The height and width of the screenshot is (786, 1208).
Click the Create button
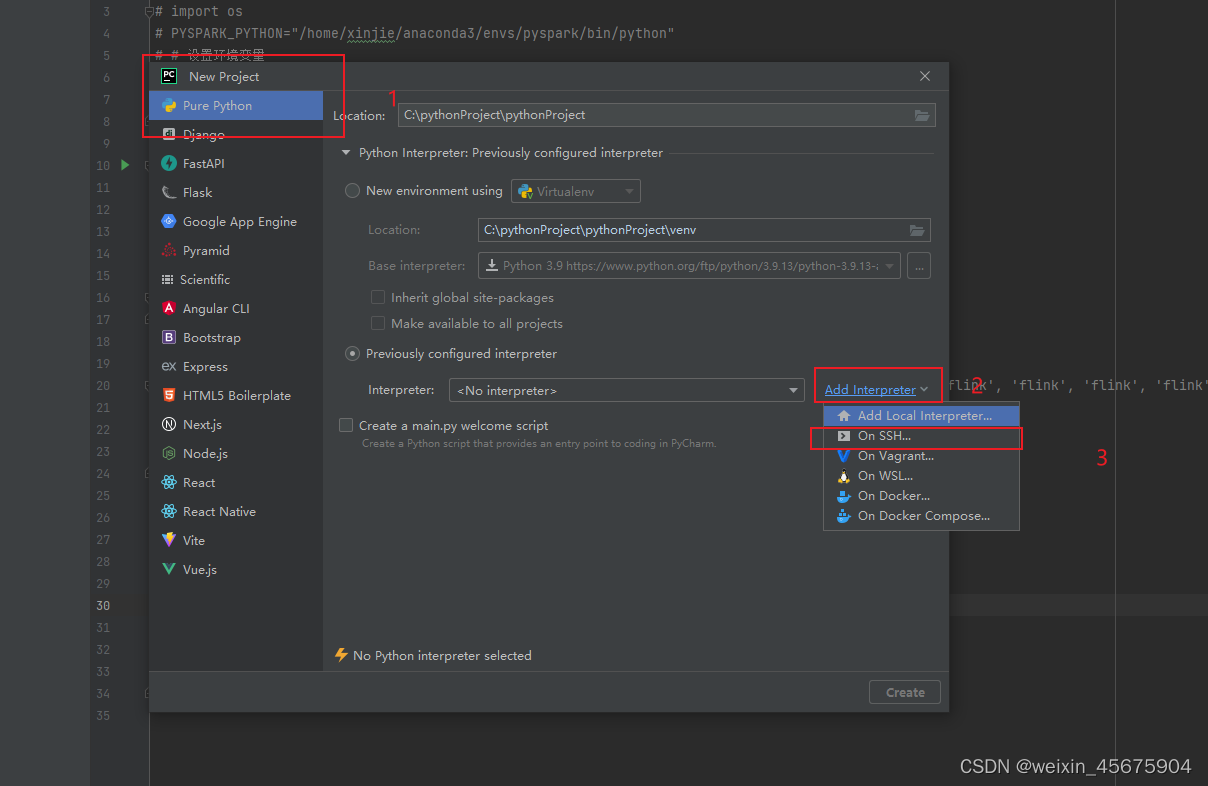903,692
